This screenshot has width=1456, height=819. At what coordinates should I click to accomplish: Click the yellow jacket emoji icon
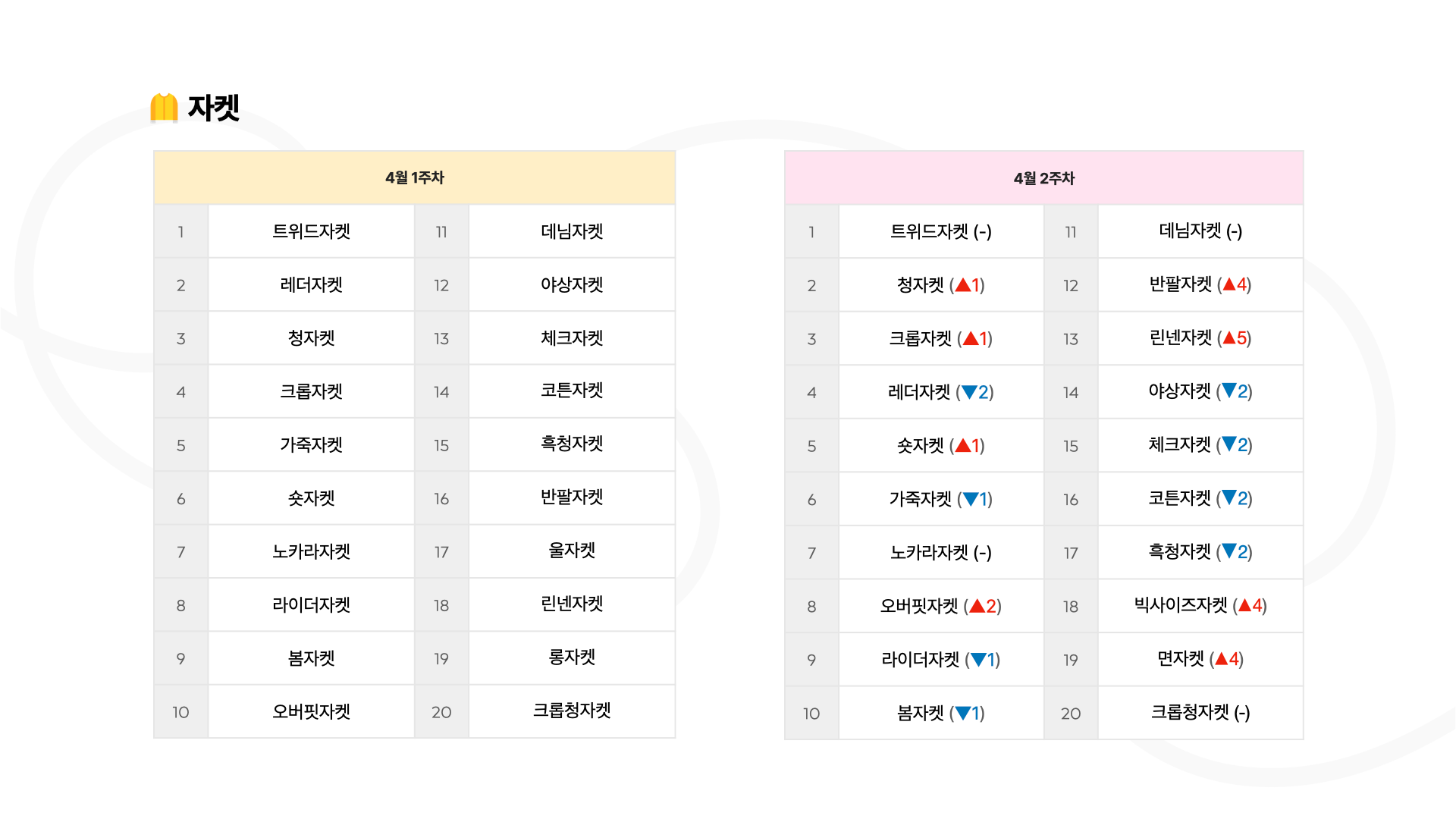point(164,108)
